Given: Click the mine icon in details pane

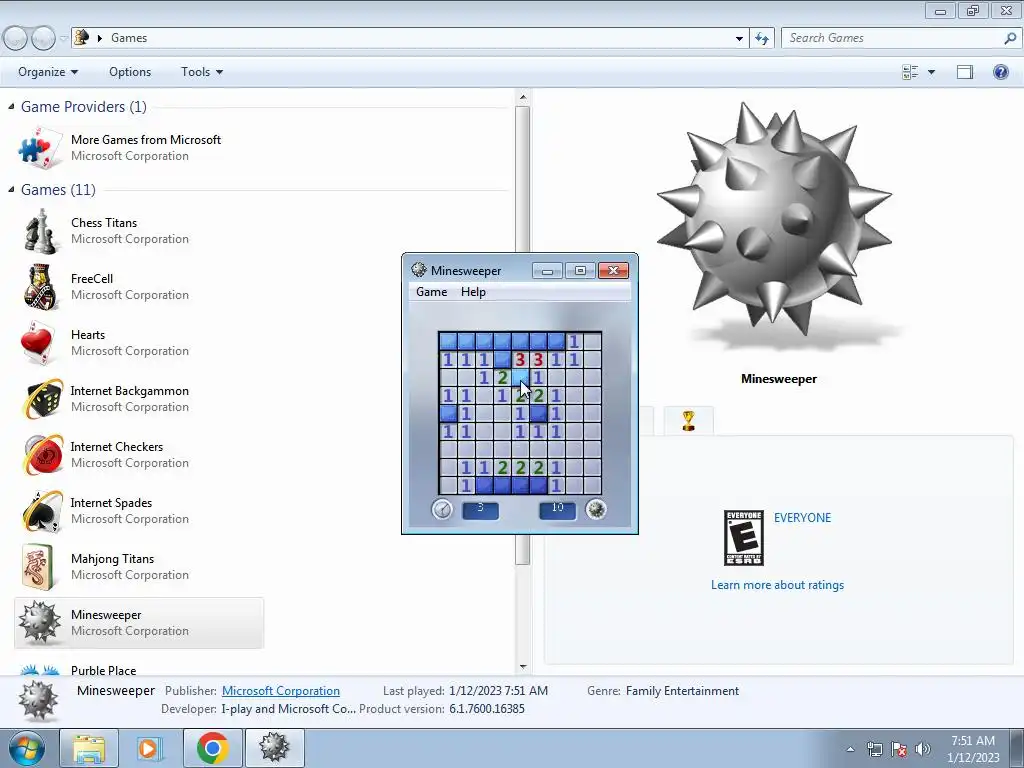Looking at the screenshot, I should 38,700.
